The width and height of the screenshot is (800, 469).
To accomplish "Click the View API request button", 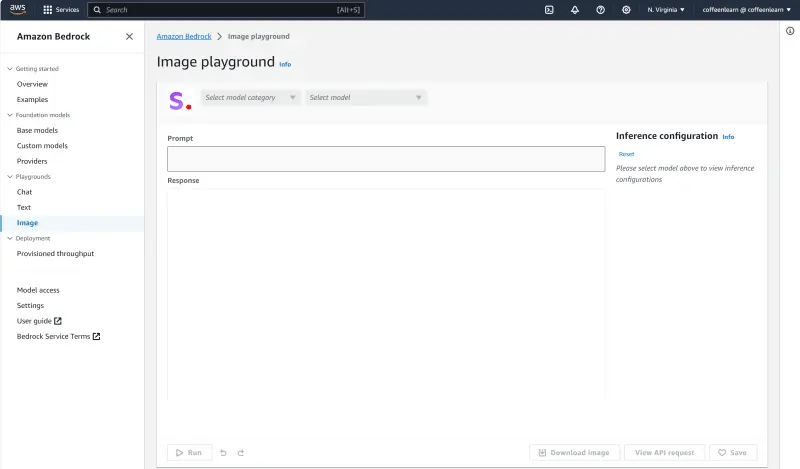I will click(x=664, y=453).
